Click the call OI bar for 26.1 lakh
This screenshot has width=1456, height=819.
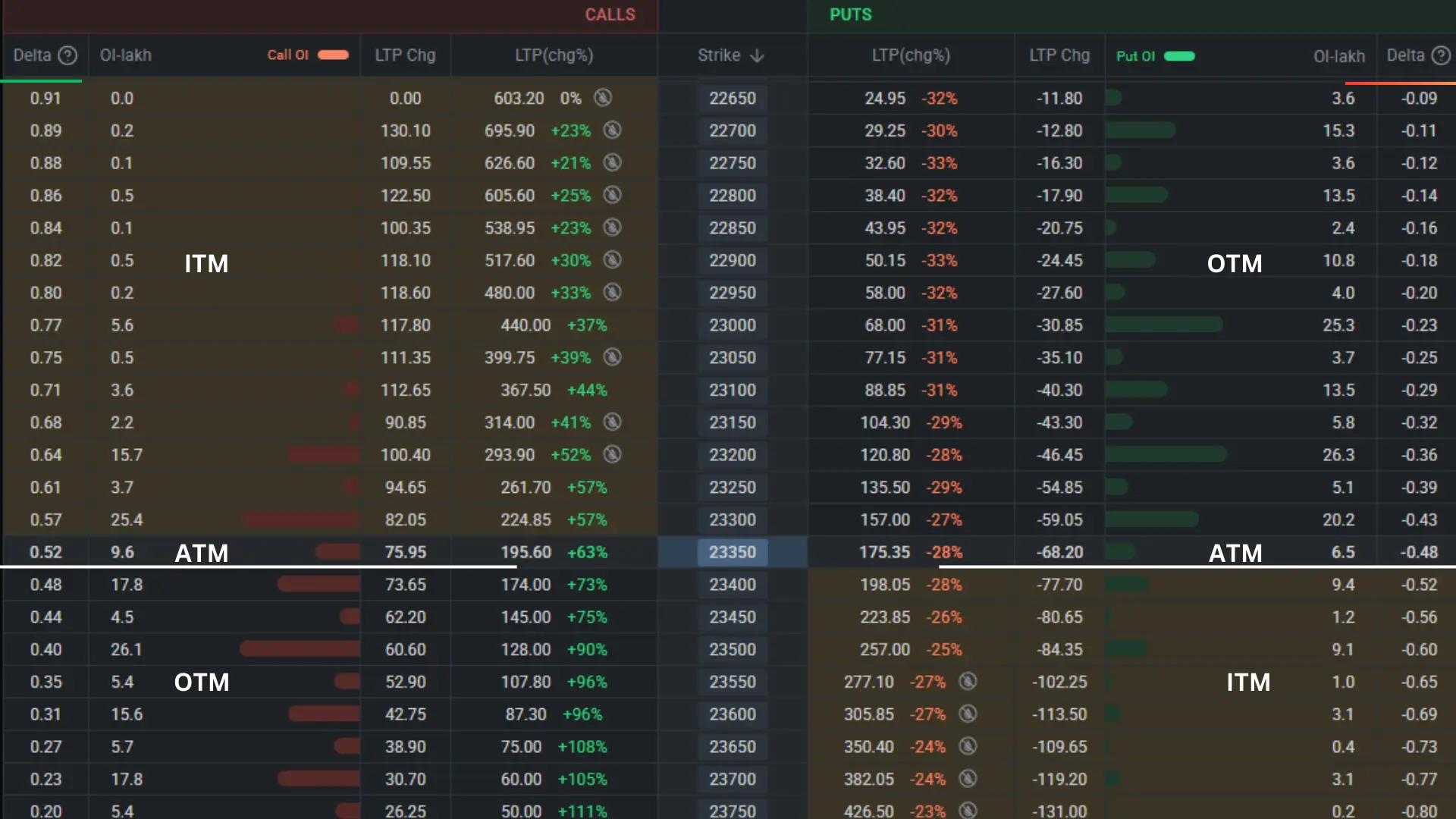[300, 649]
